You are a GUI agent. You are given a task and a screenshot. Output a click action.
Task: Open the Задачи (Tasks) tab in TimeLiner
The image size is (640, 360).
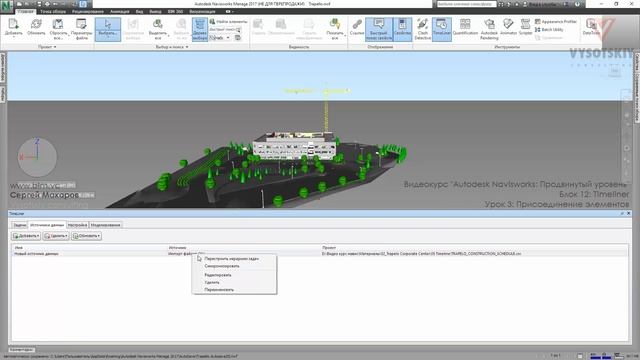click(19, 225)
